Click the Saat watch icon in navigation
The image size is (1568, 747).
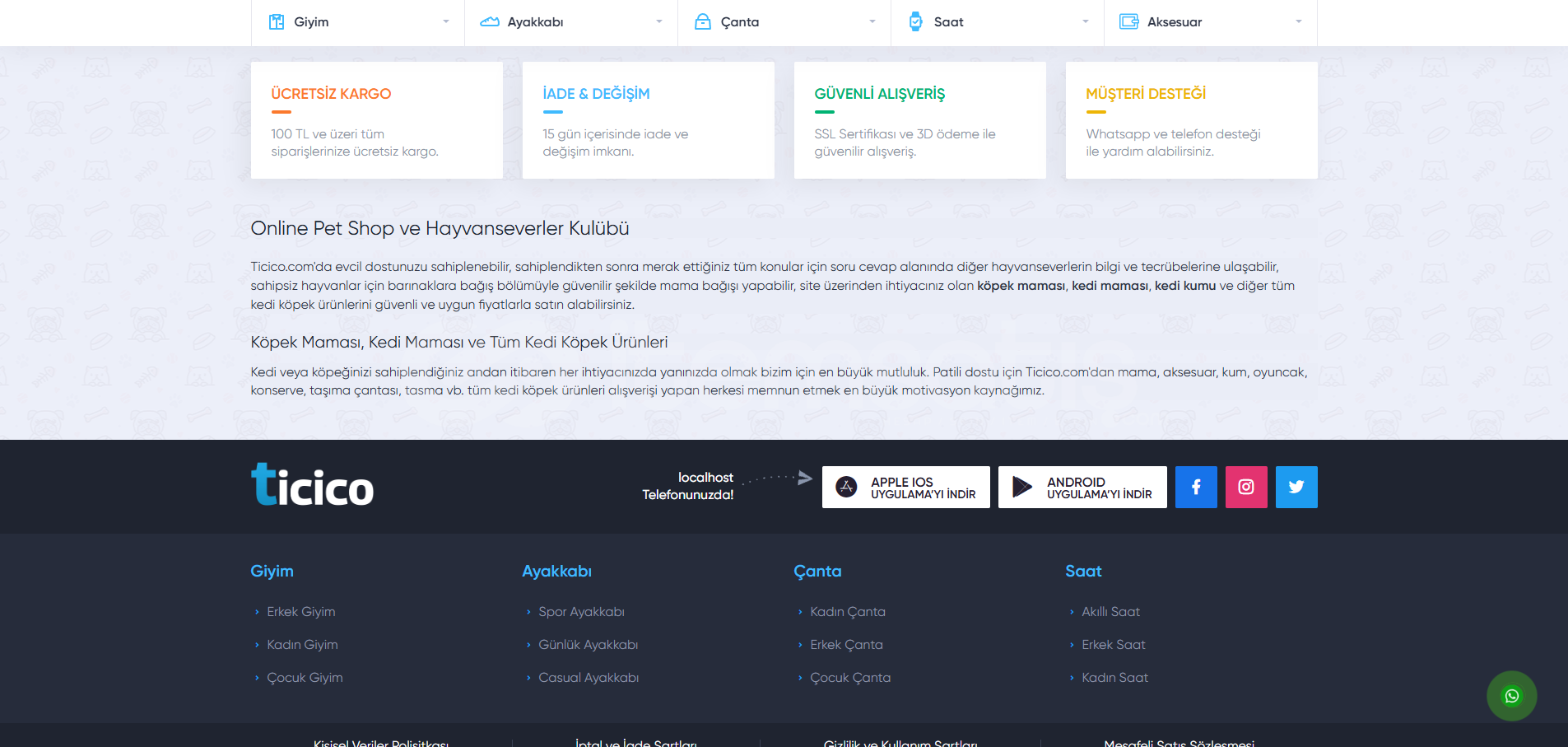click(x=916, y=22)
